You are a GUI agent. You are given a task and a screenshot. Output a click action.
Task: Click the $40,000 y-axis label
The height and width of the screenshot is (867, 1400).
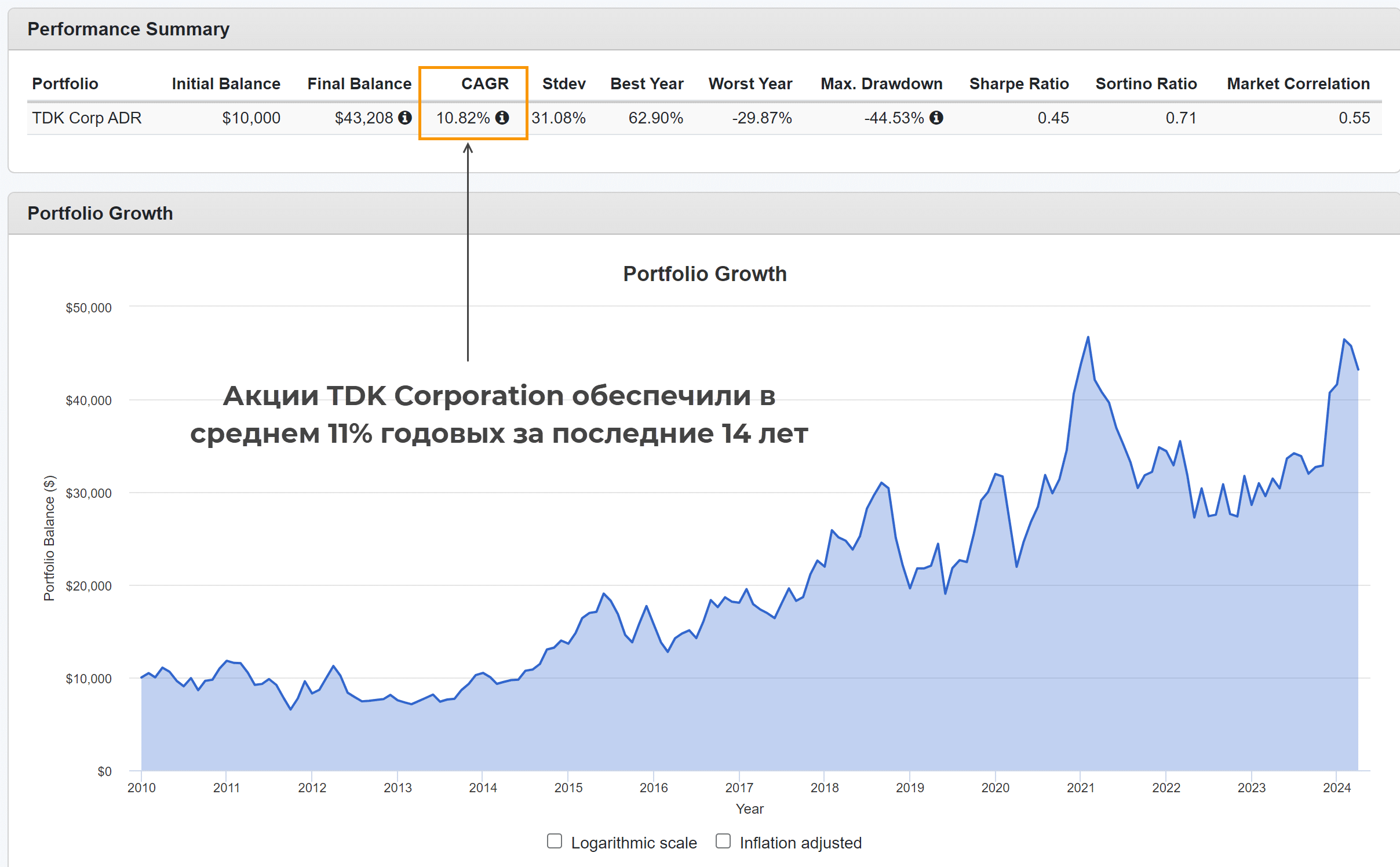88,400
